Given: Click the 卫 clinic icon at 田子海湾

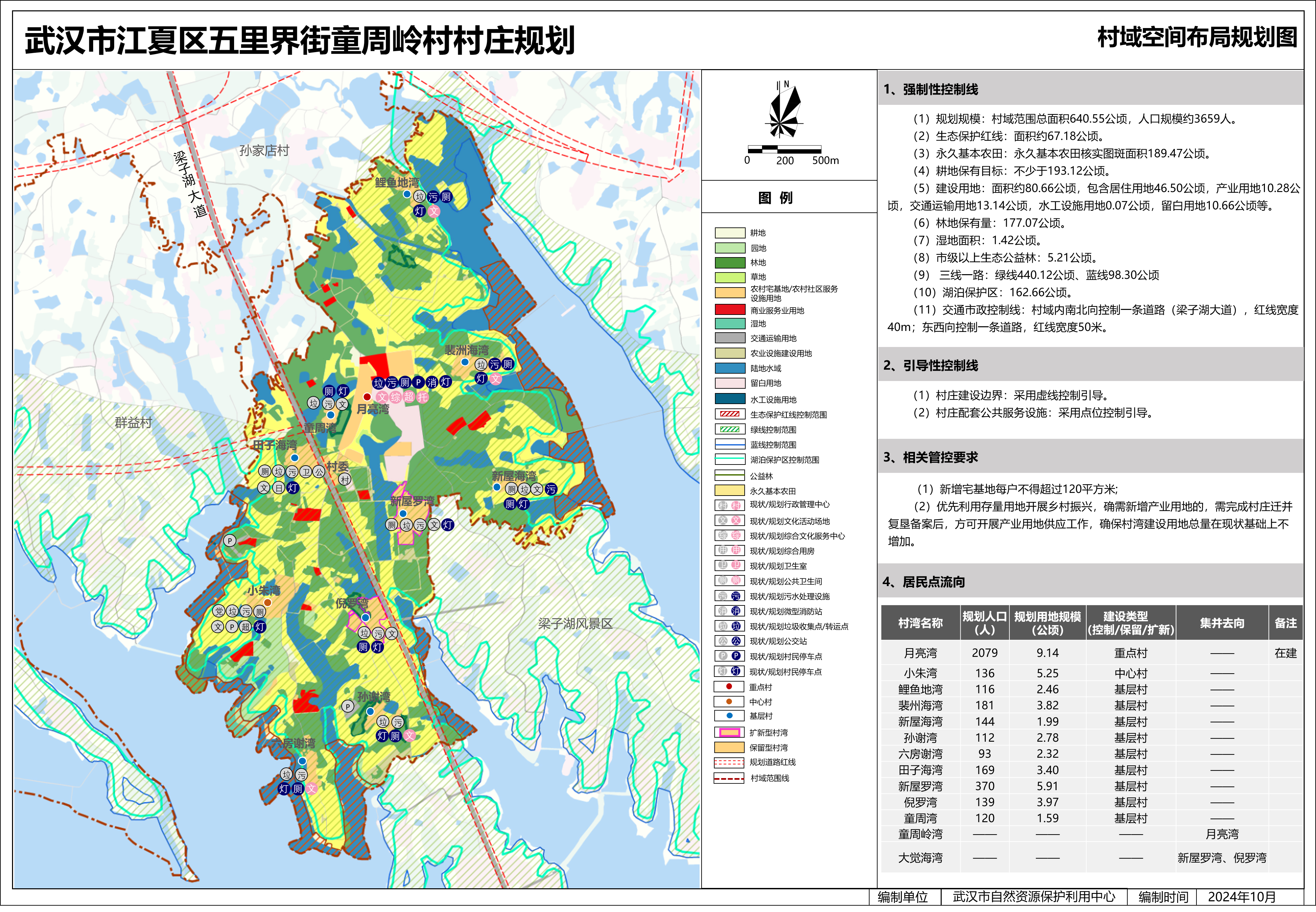Looking at the screenshot, I should (x=306, y=472).
